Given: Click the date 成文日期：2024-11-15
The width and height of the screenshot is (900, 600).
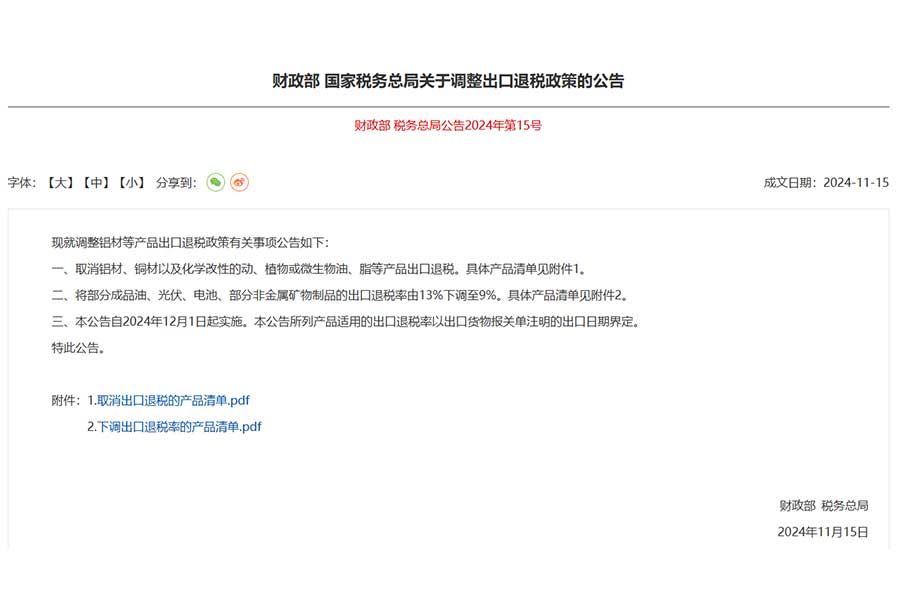Looking at the screenshot, I should pos(826,183).
